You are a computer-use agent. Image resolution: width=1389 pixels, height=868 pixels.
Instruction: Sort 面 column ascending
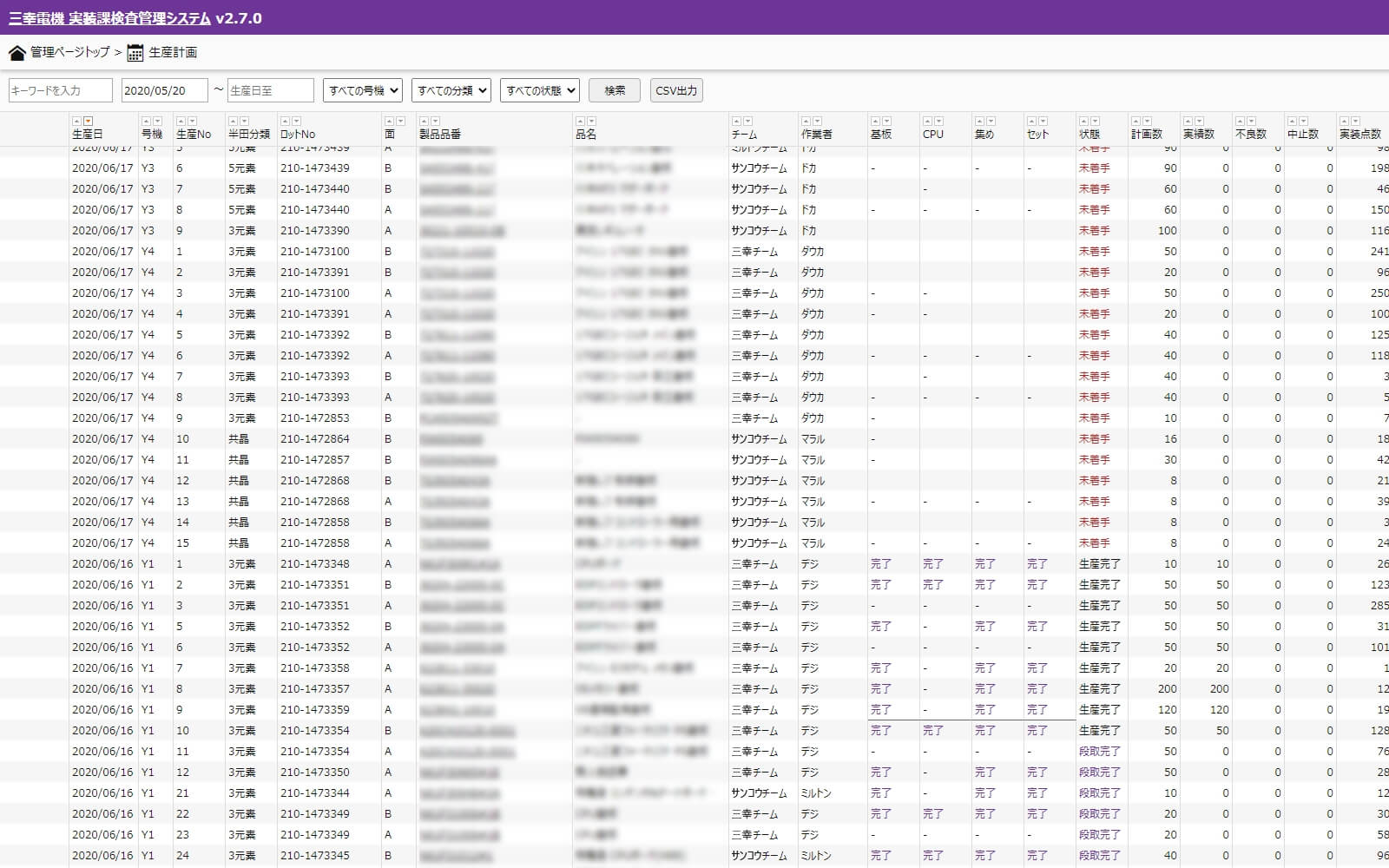point(389,122)
